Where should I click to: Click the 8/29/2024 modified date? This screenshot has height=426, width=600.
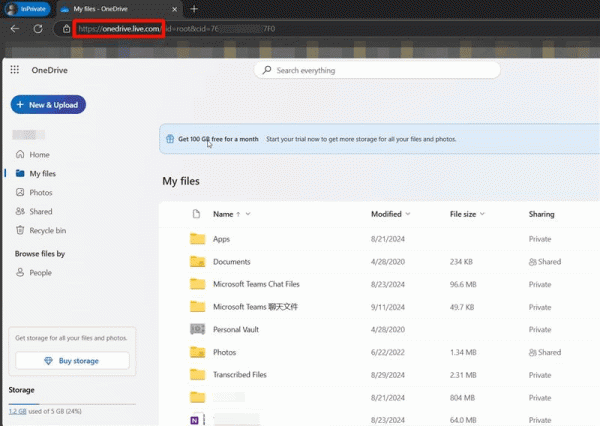click(388, 375)
